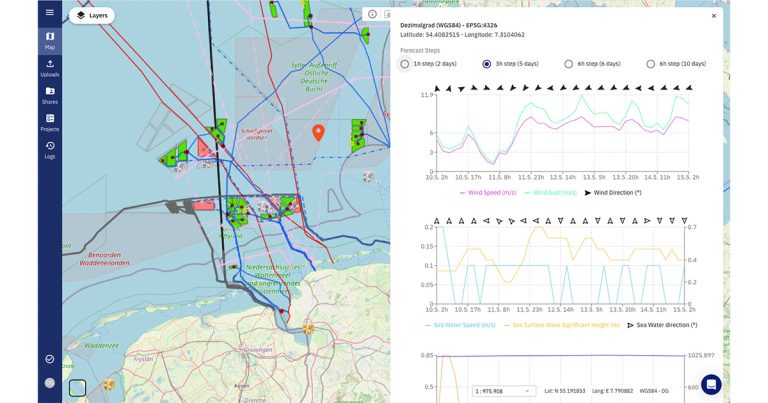Screen dimensions: 768x403
Task: Toggle Sea Surface Wave Significant Height legend
Action: pyautogui.click(x=561, y=325)
